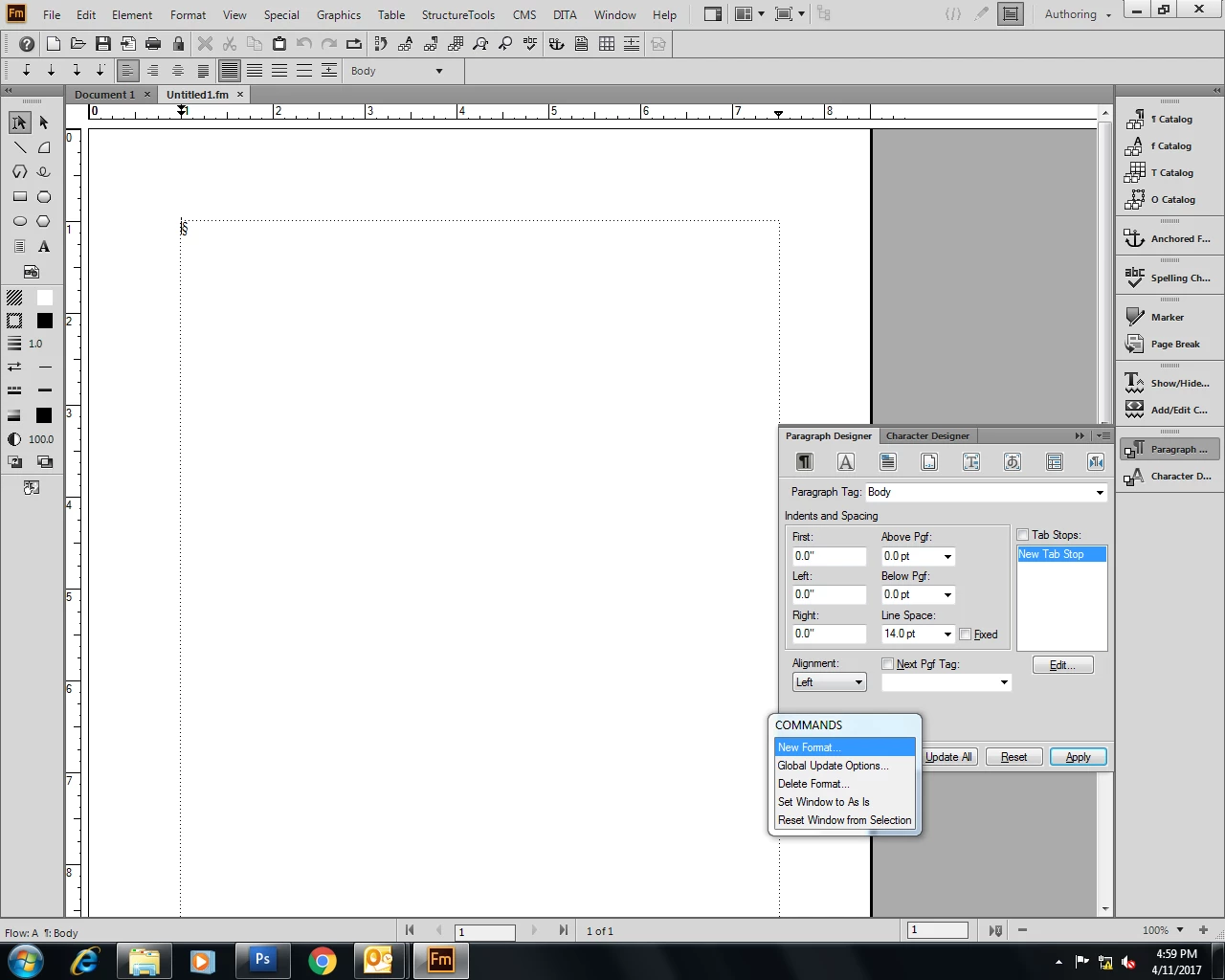
Task: Click the Find magnifier toolbar icon
Action: [479, 44]
